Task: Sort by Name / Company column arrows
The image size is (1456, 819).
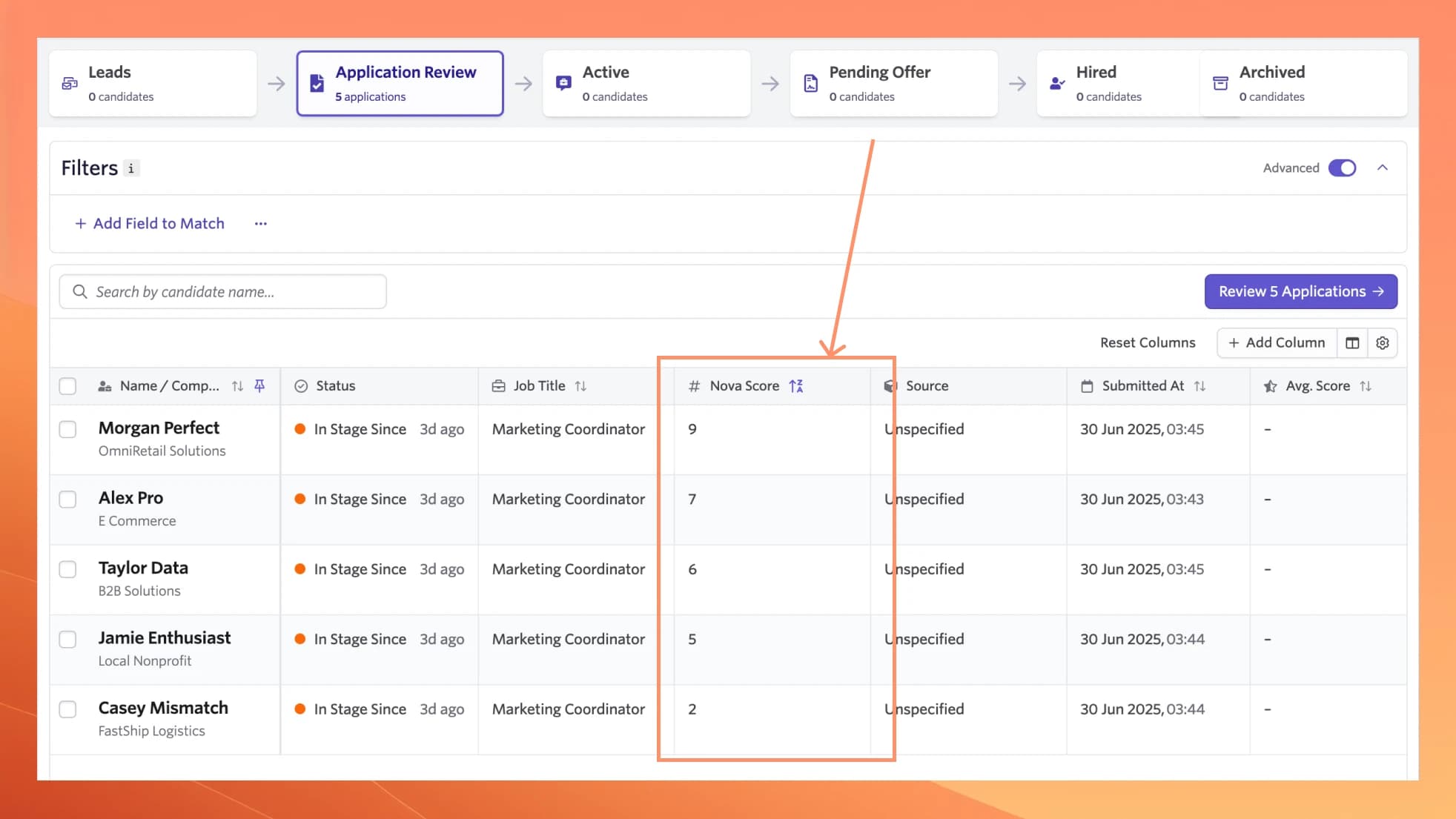Action: [237, 385]
